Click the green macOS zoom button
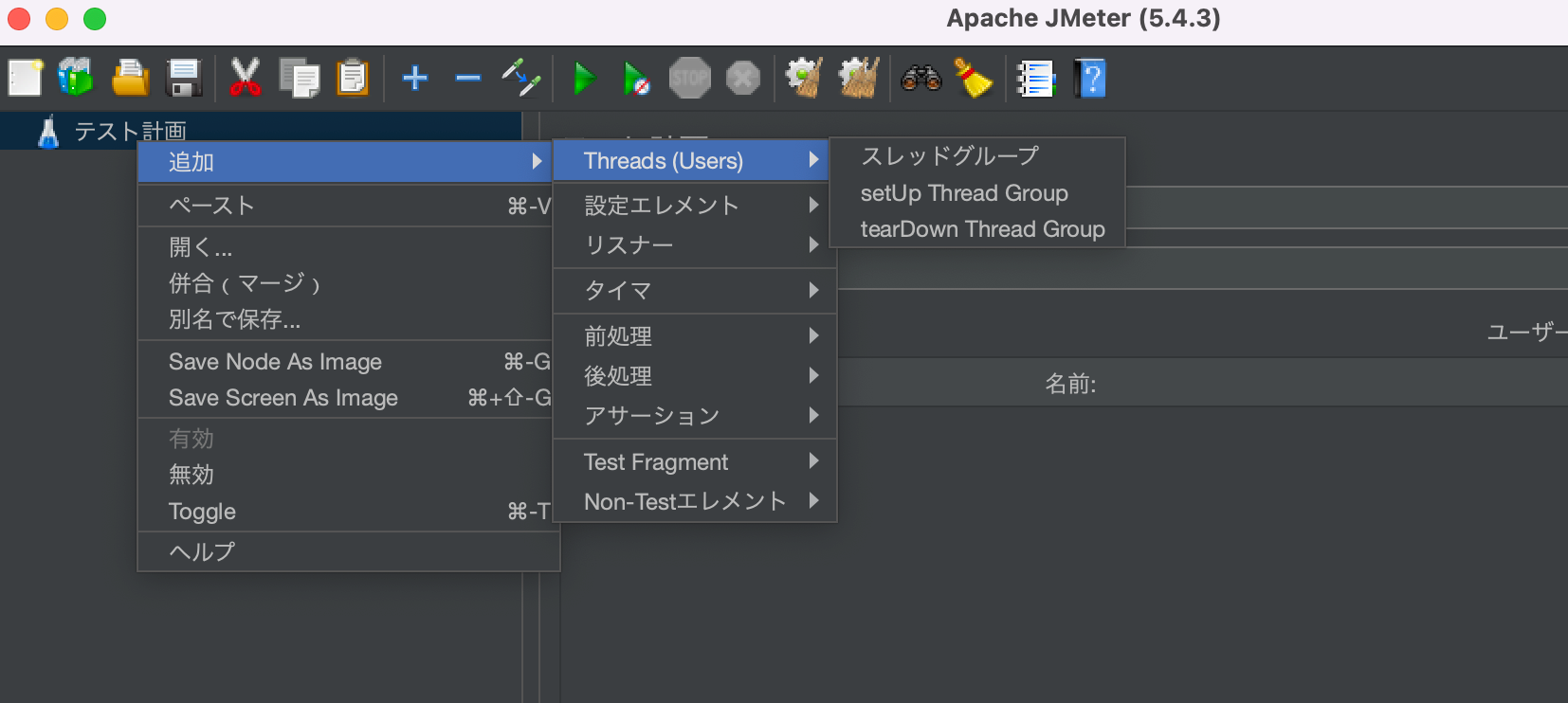The width and height of the screenshot is (1568, 703). pyautogui.click(x=95, y=19)
